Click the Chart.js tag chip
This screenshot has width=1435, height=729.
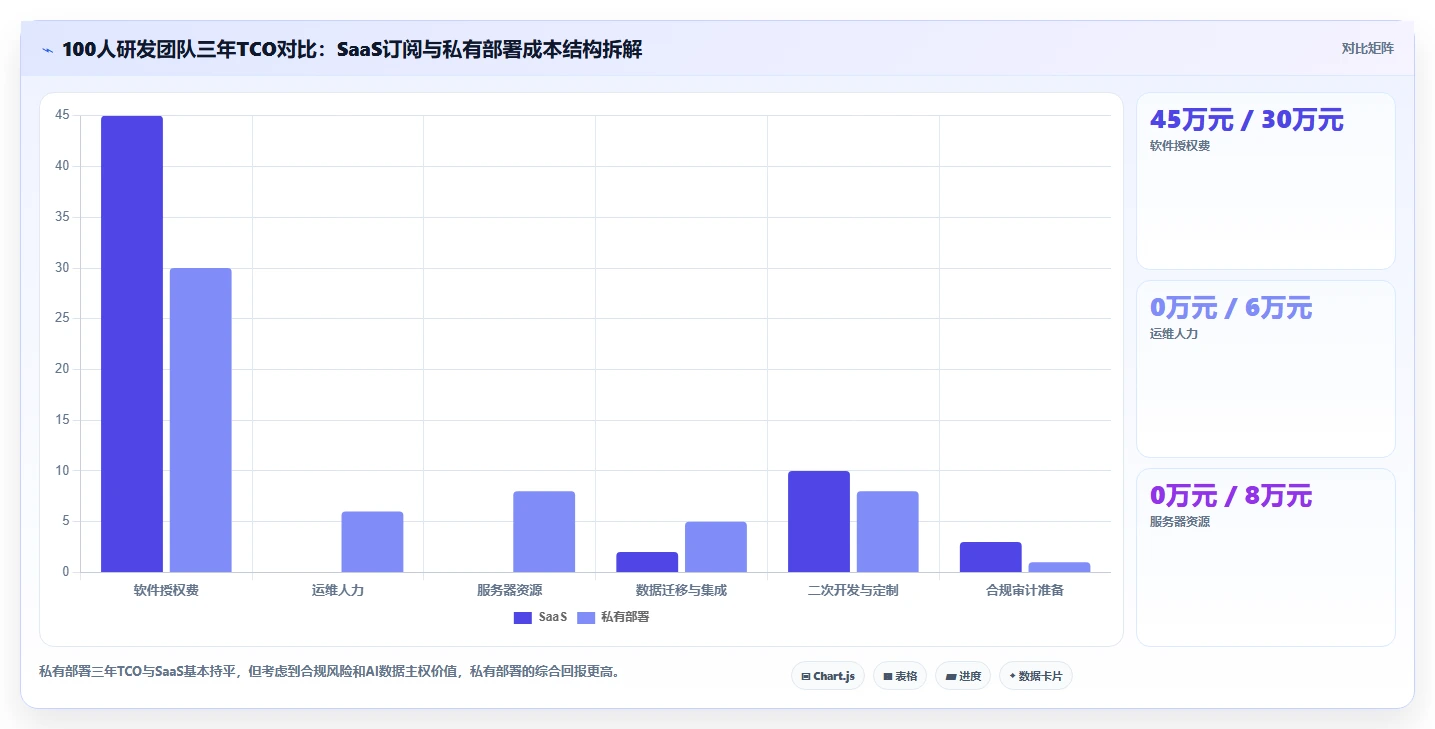click(828, 676)
